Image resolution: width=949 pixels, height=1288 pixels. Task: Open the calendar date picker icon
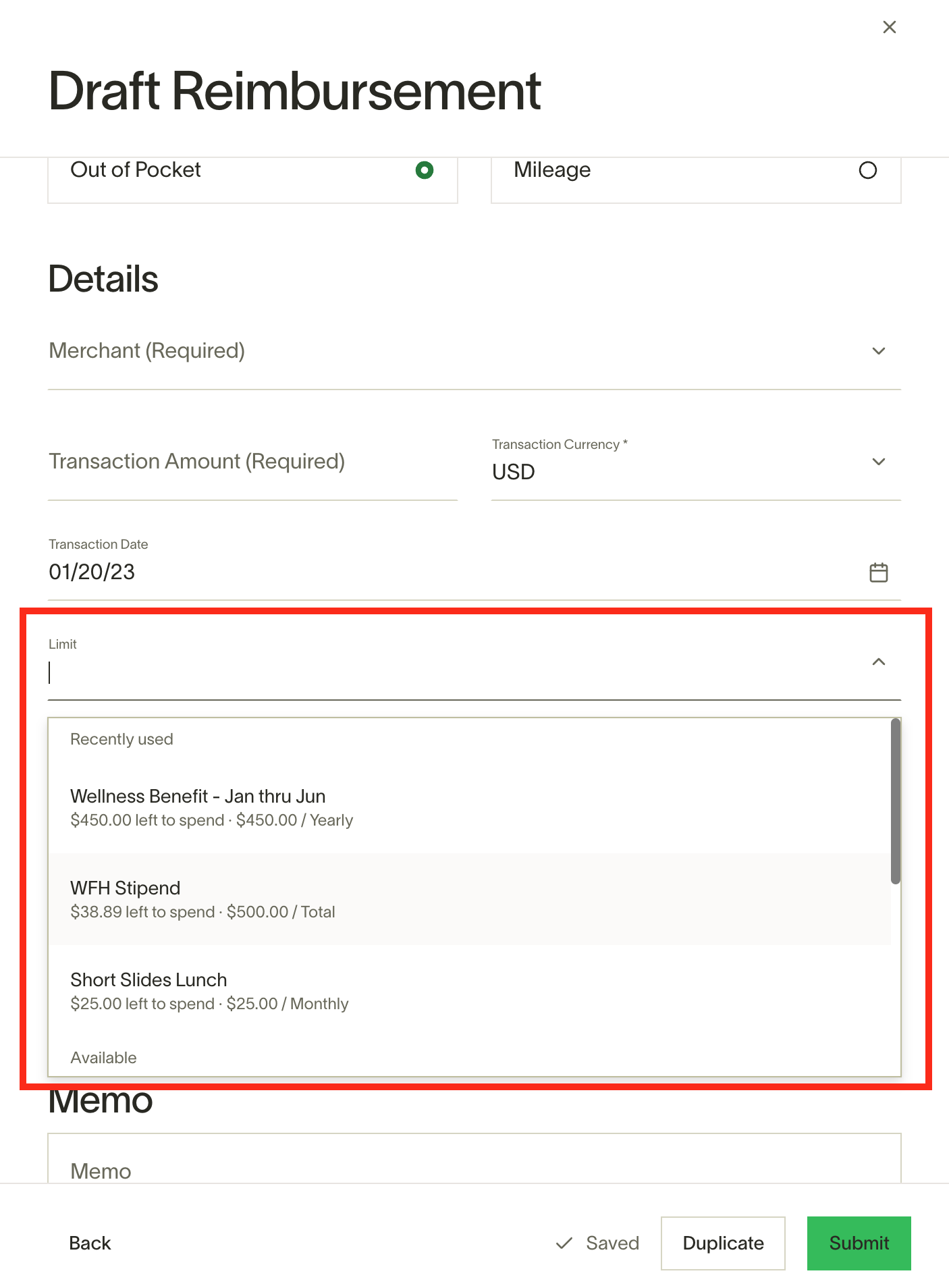click(878, 572)
